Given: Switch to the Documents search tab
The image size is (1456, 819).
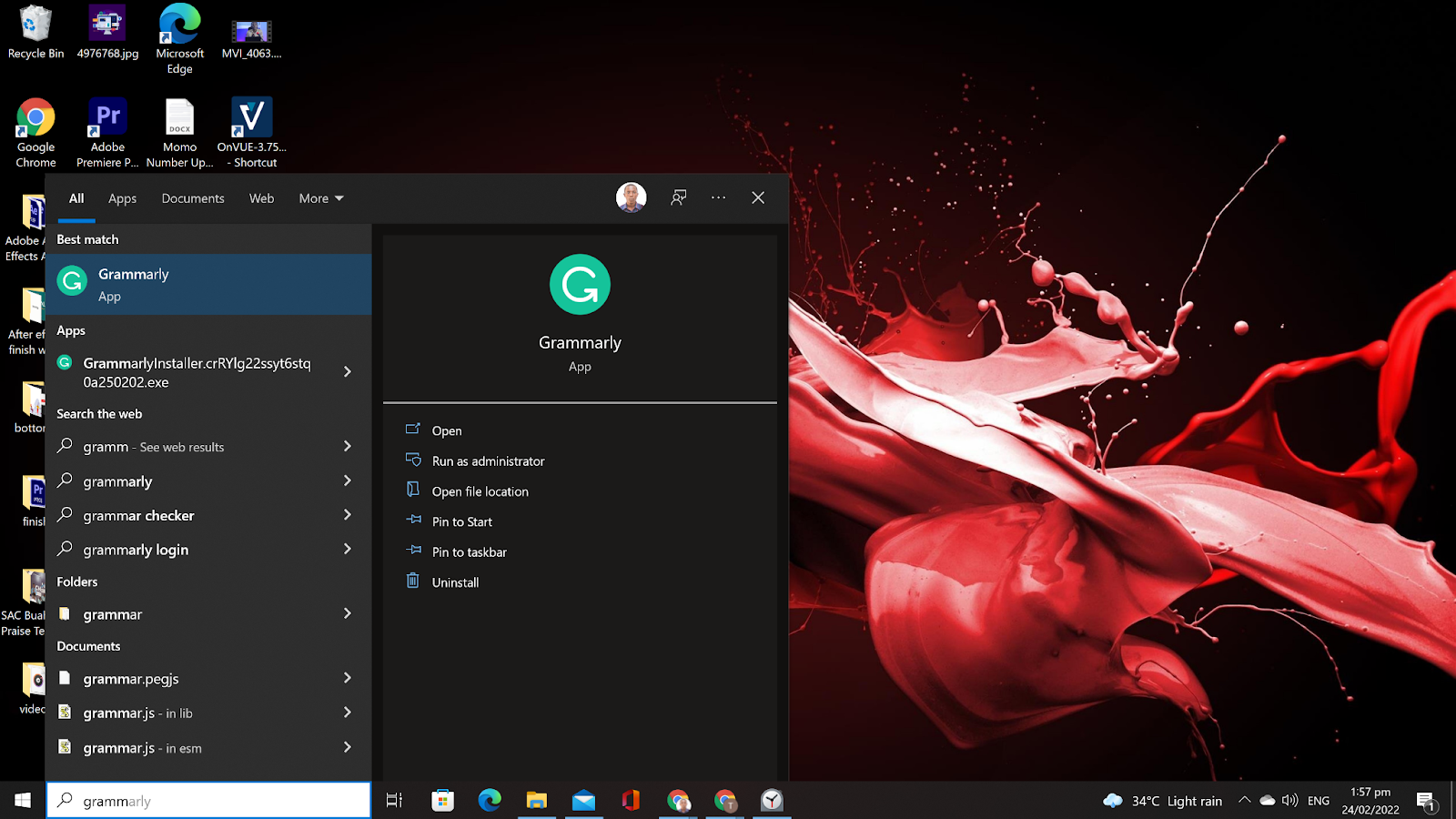Looking at the screenshot, I should (x=193, y=198).
